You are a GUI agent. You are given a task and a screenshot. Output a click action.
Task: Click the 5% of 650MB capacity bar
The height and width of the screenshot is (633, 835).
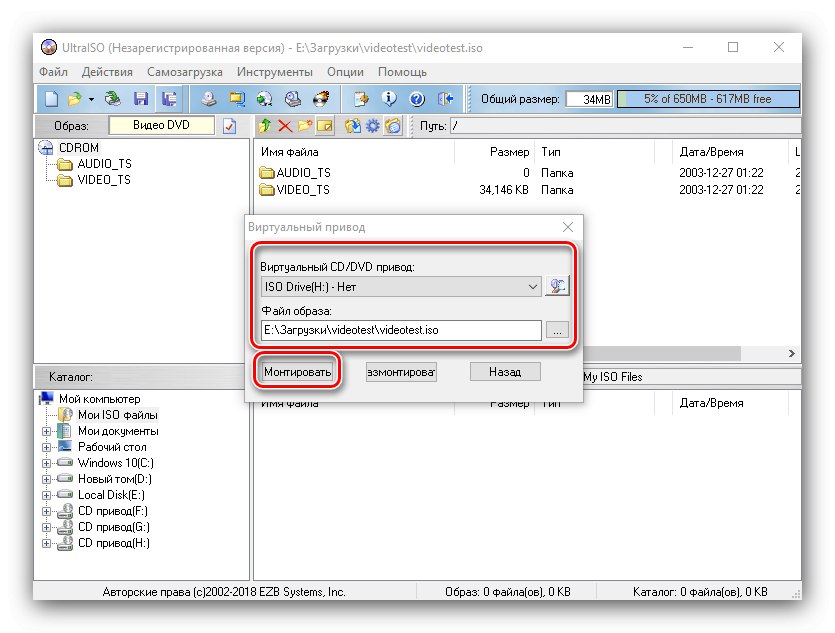708,99
